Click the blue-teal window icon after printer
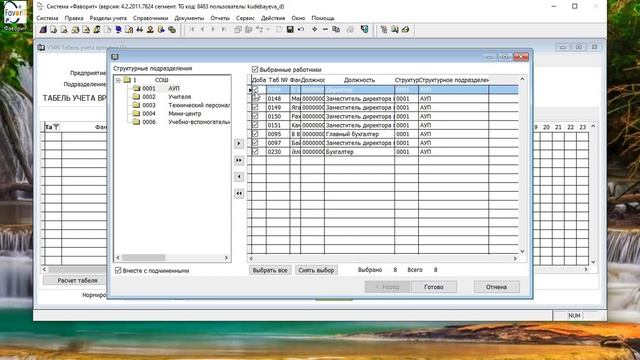This screenshot has width=640, height=360. click(364, 30)
